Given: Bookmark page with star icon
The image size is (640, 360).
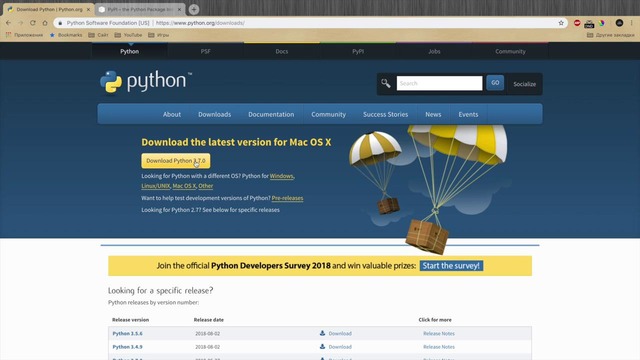Looking at the screenshot, I should [561, 23].
